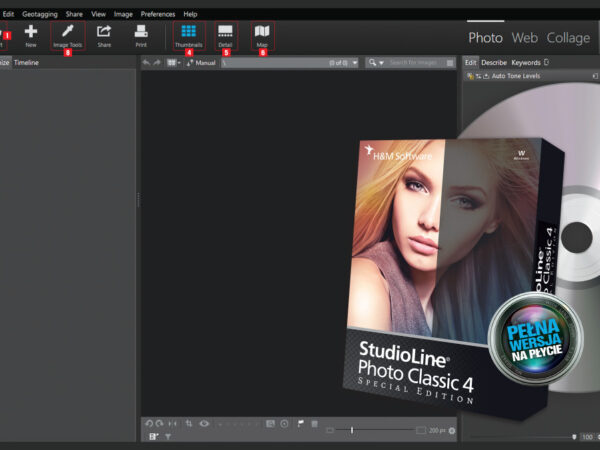Switch to the Collage mode
The height and width of the screenshot is (450, 600).
pos(567,37)
